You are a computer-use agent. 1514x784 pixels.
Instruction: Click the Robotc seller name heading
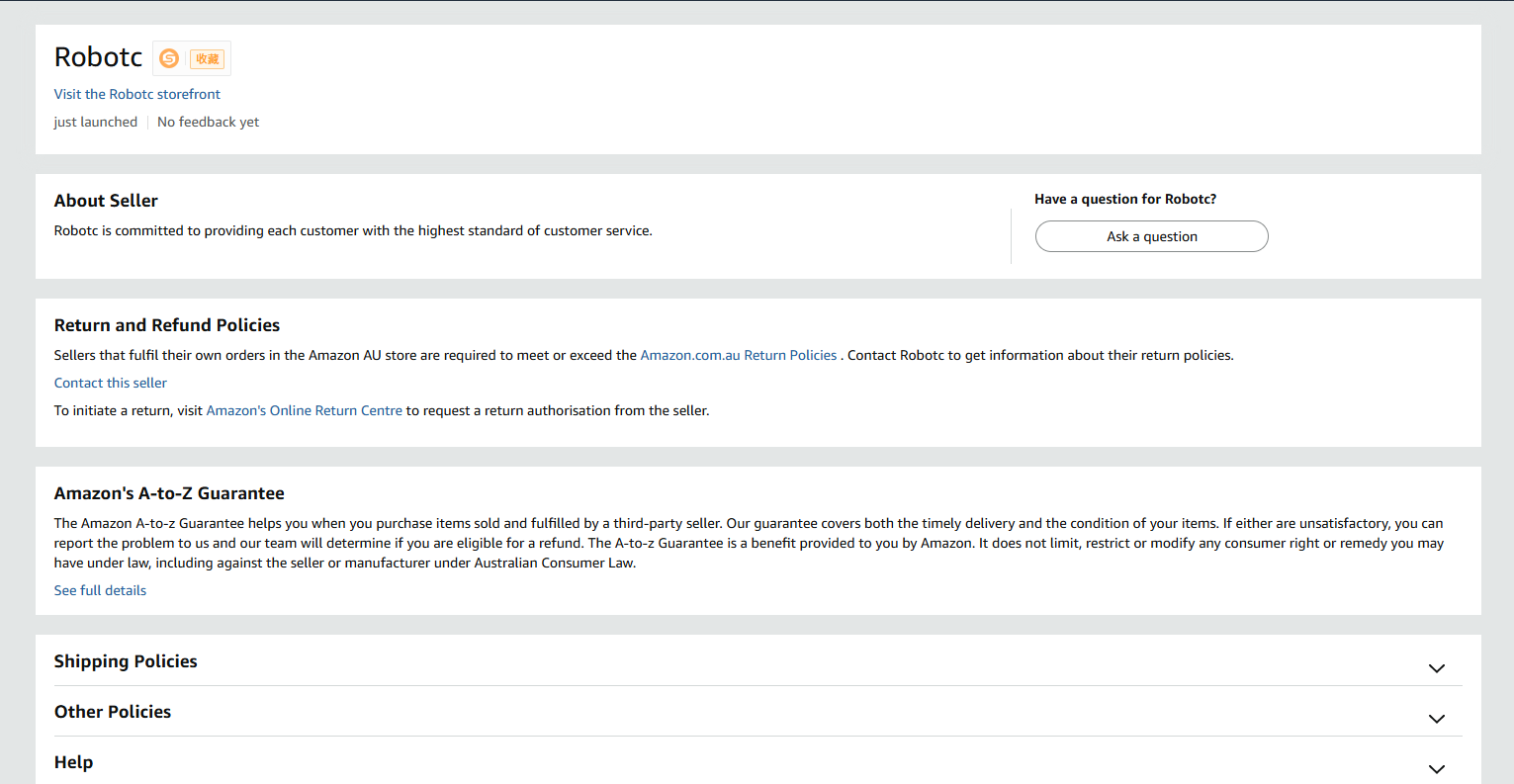click(99, 57)
